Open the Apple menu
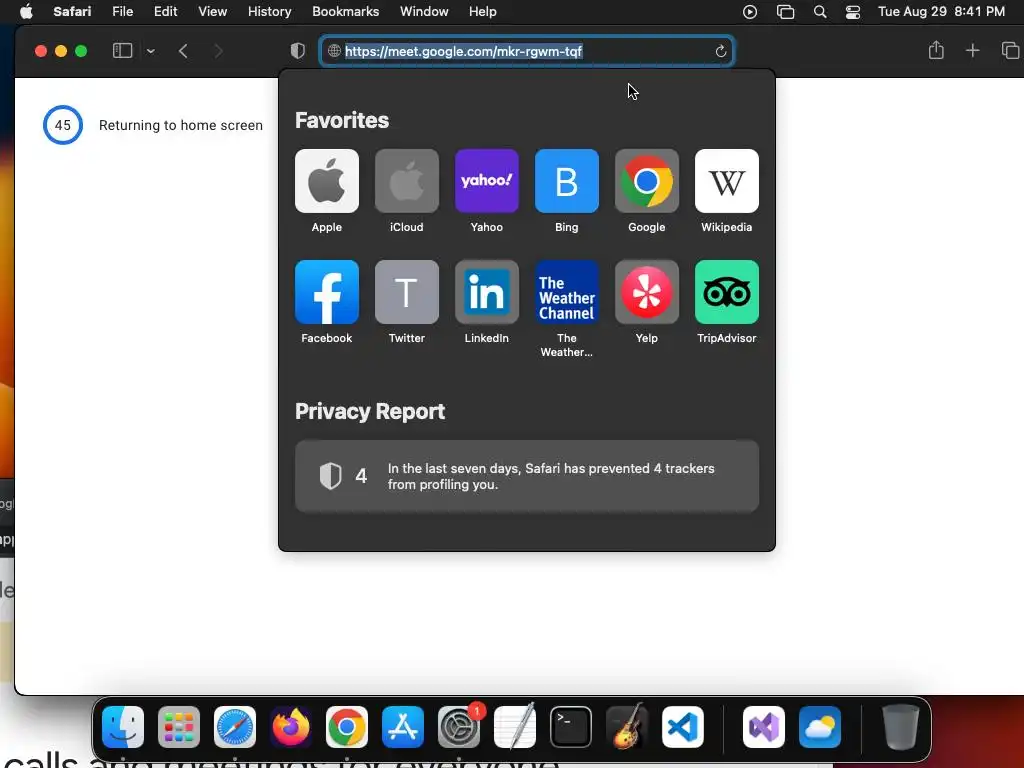The width and height of the screenshot is (1024, 768). pyautogui.click(x=26, y=12)
